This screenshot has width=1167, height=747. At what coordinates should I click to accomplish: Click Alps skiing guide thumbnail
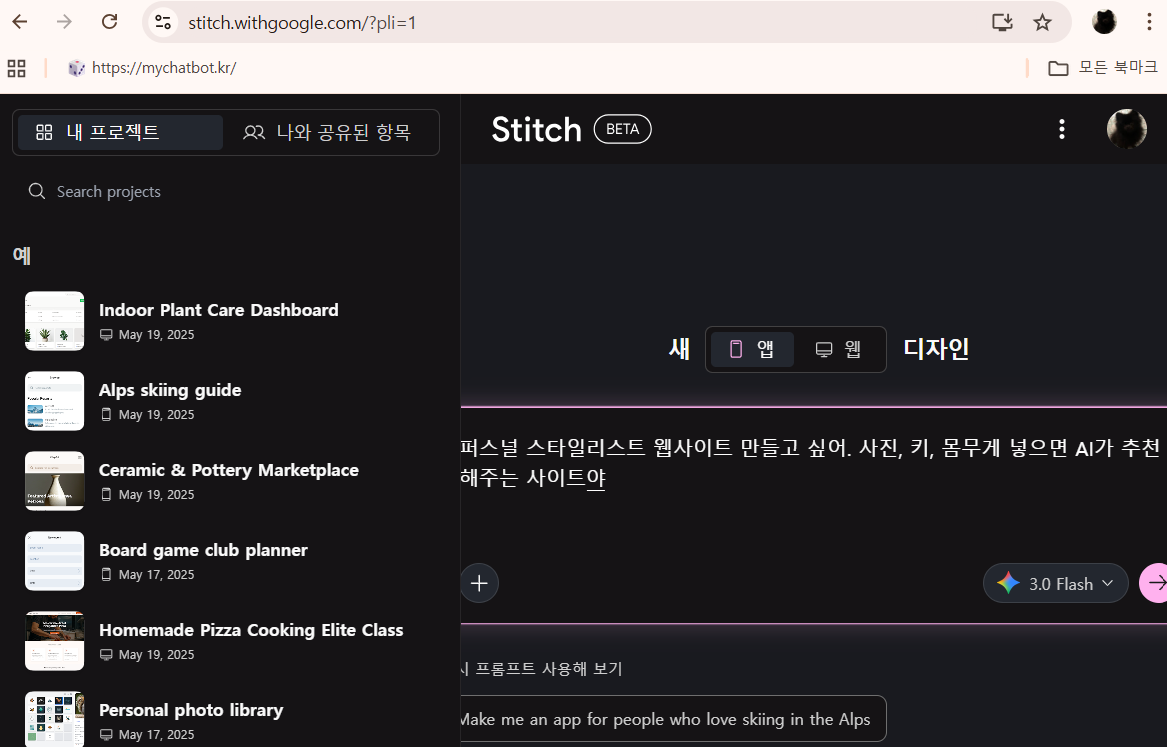tap(54, 401)
